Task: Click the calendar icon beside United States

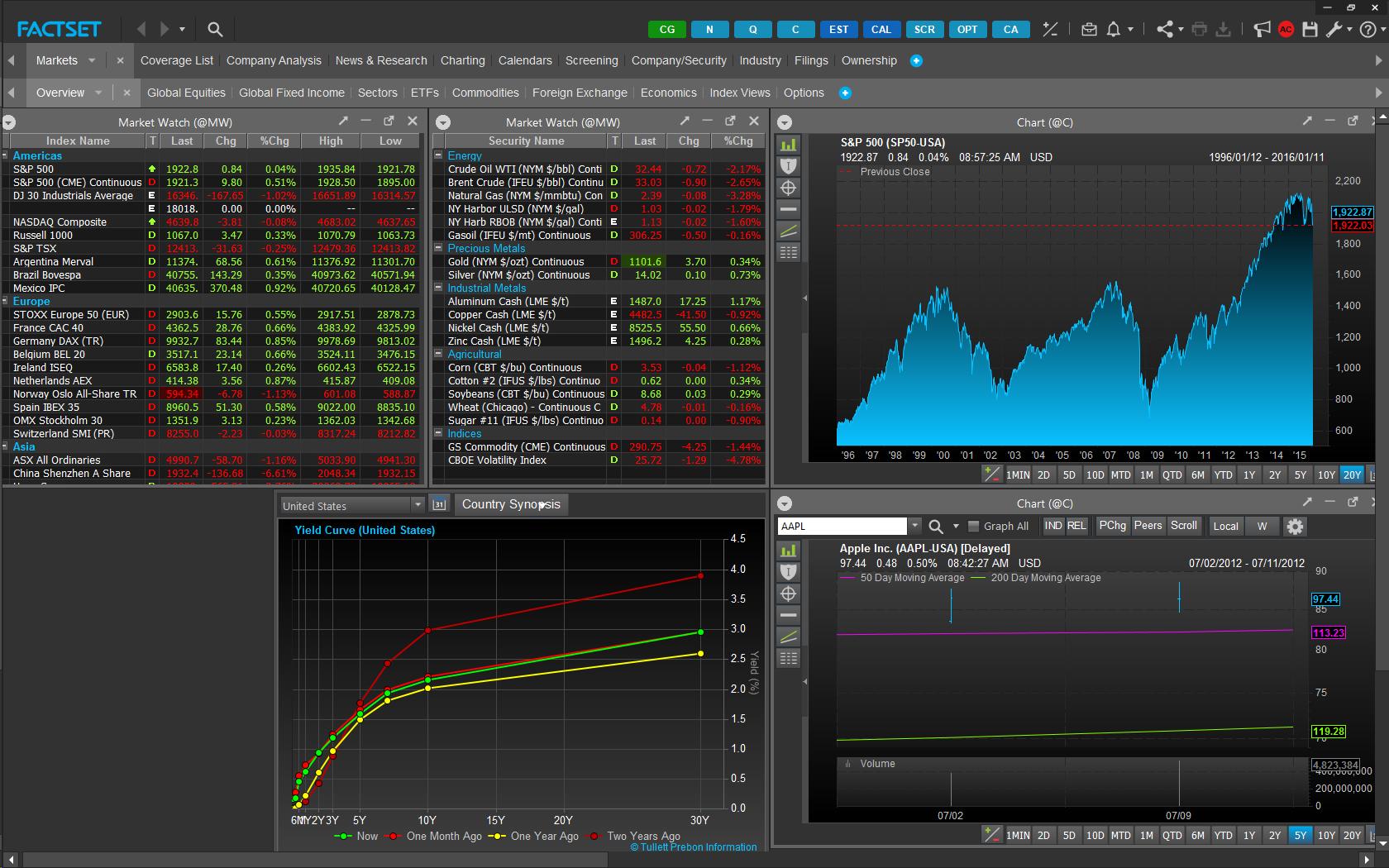Action: (x=439, y=504)
